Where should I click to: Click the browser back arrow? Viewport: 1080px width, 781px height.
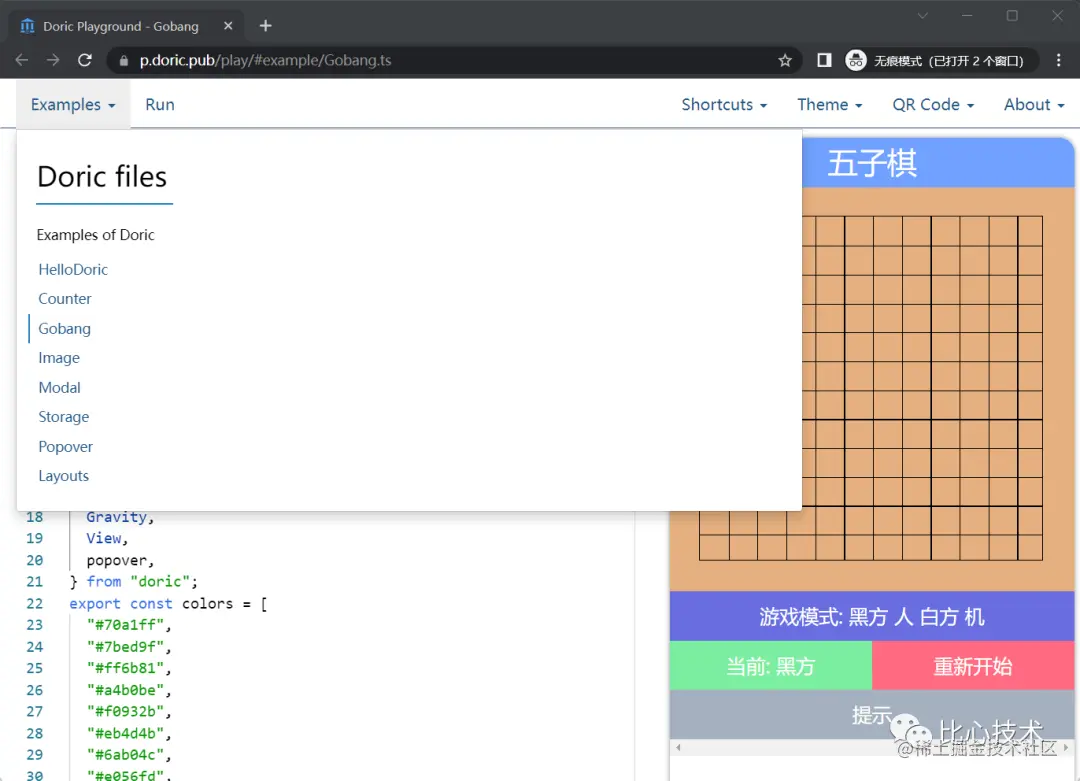(x=21, y=61)
